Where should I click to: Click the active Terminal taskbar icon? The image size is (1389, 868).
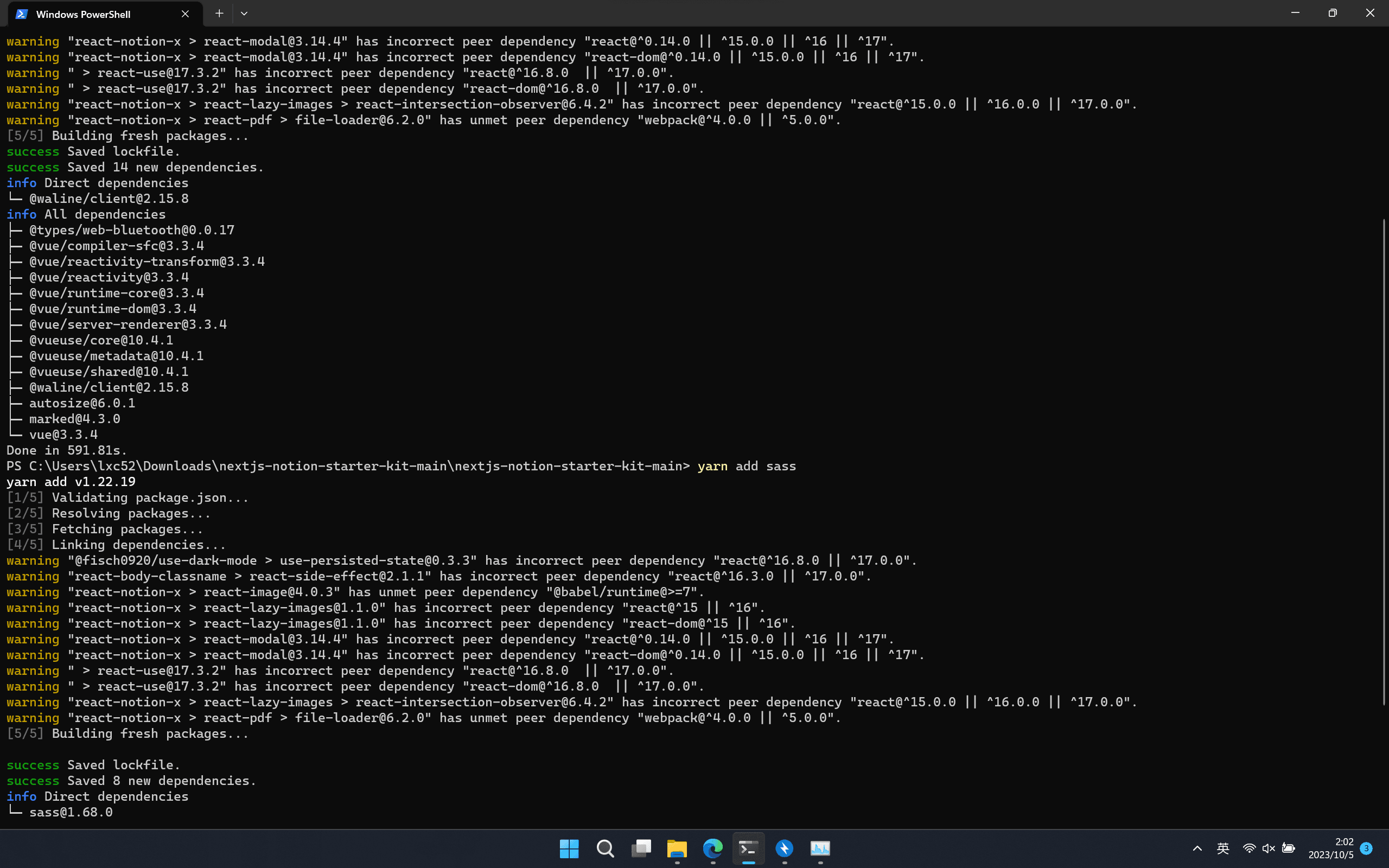click(748, 848)
